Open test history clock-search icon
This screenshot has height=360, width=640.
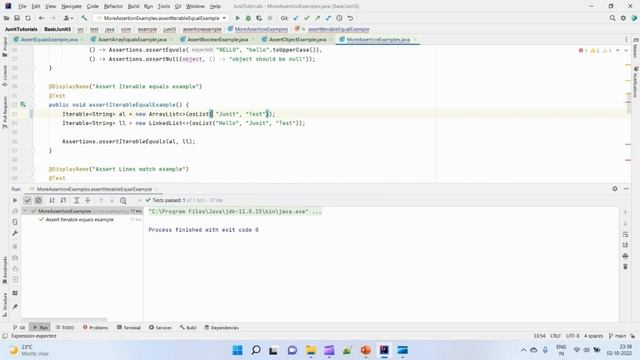pos(123,200)
